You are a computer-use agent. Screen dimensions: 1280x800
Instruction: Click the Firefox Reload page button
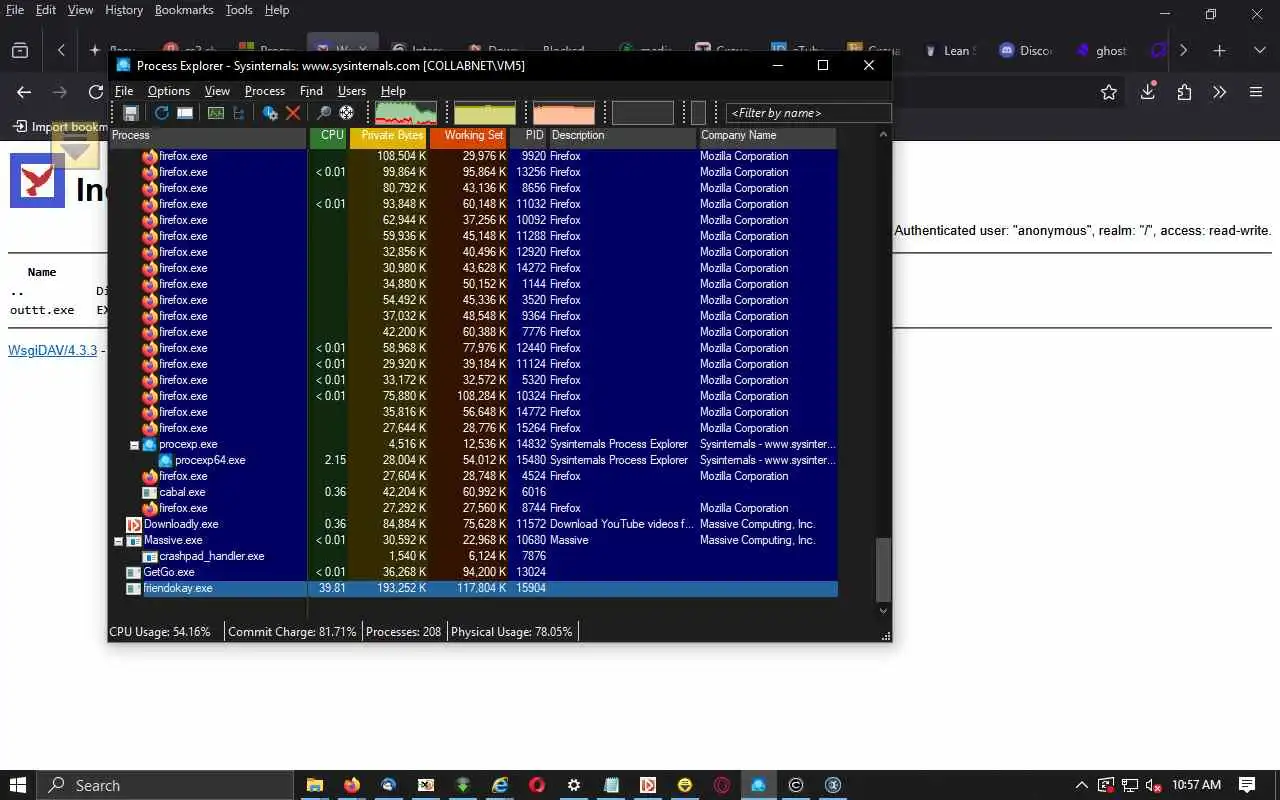tap(95, 92)
